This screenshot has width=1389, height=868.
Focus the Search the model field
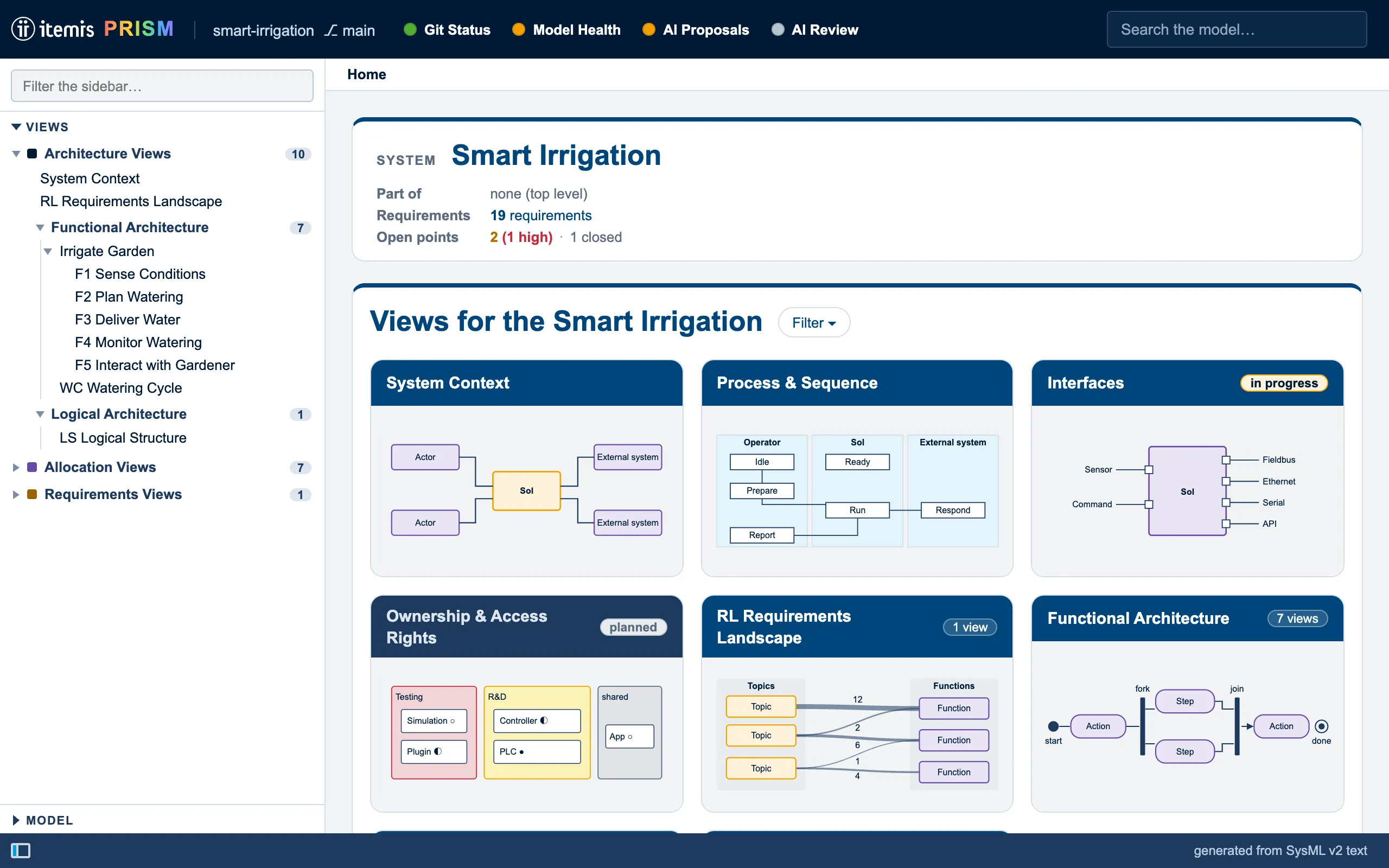(1236, 29)
